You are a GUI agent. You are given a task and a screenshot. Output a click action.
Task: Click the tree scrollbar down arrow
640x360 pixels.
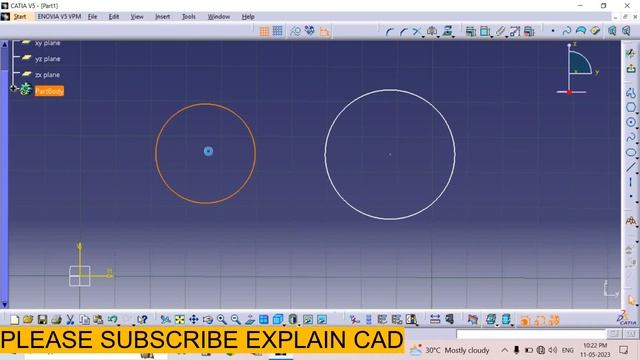4,304
